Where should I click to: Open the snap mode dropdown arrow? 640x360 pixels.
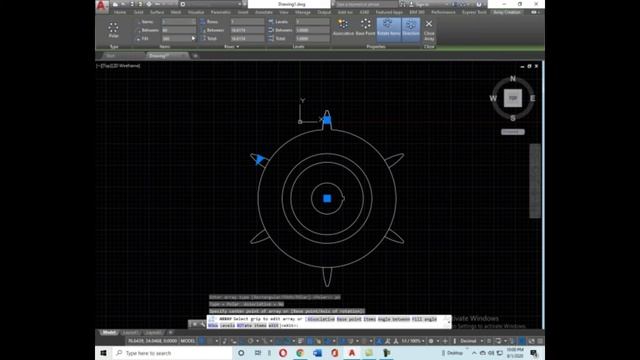216,341
